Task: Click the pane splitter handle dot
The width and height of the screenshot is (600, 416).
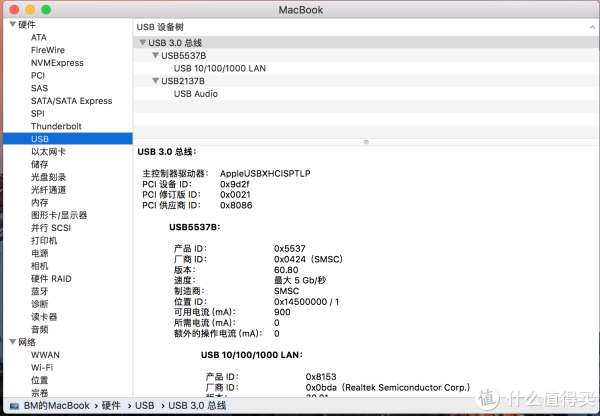Action: point(366,142)
